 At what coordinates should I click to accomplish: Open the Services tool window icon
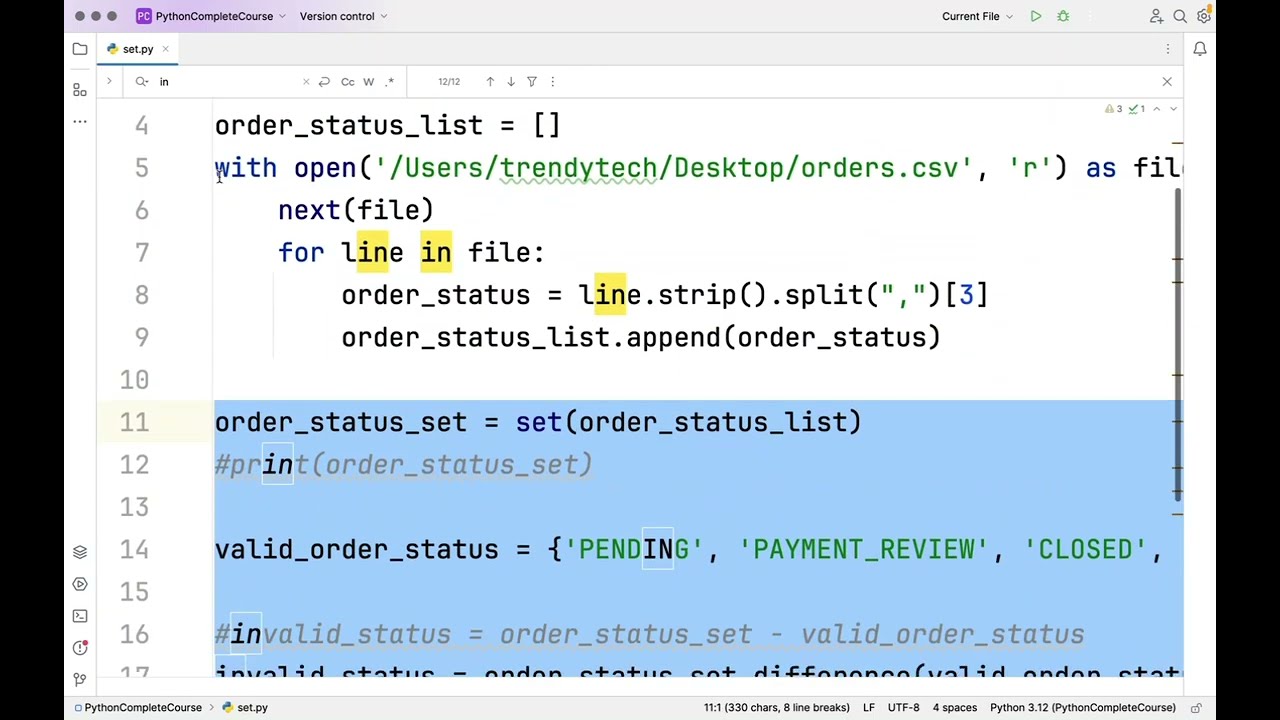tap(80, 584)
